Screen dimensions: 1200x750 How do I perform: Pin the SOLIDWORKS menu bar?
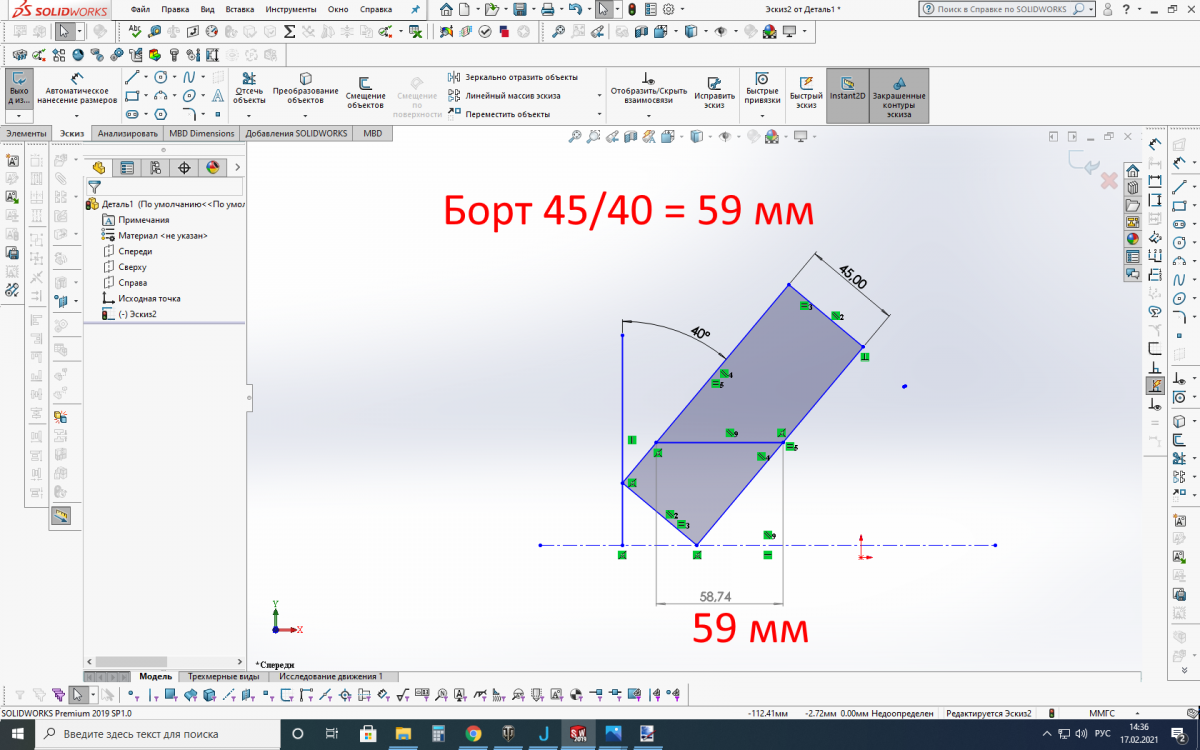click(416, 9)
